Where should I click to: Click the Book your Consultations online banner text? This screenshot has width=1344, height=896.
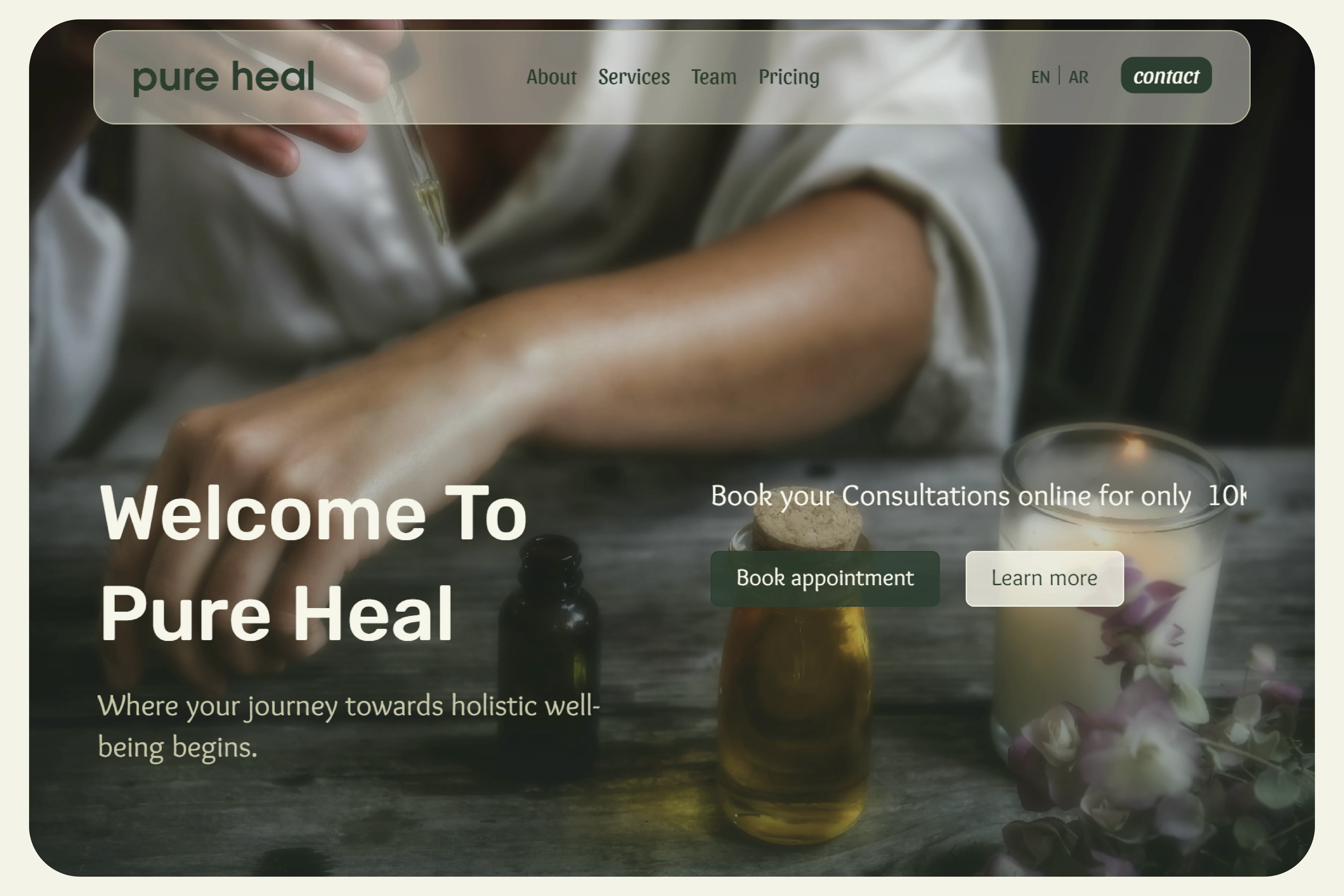977,495
